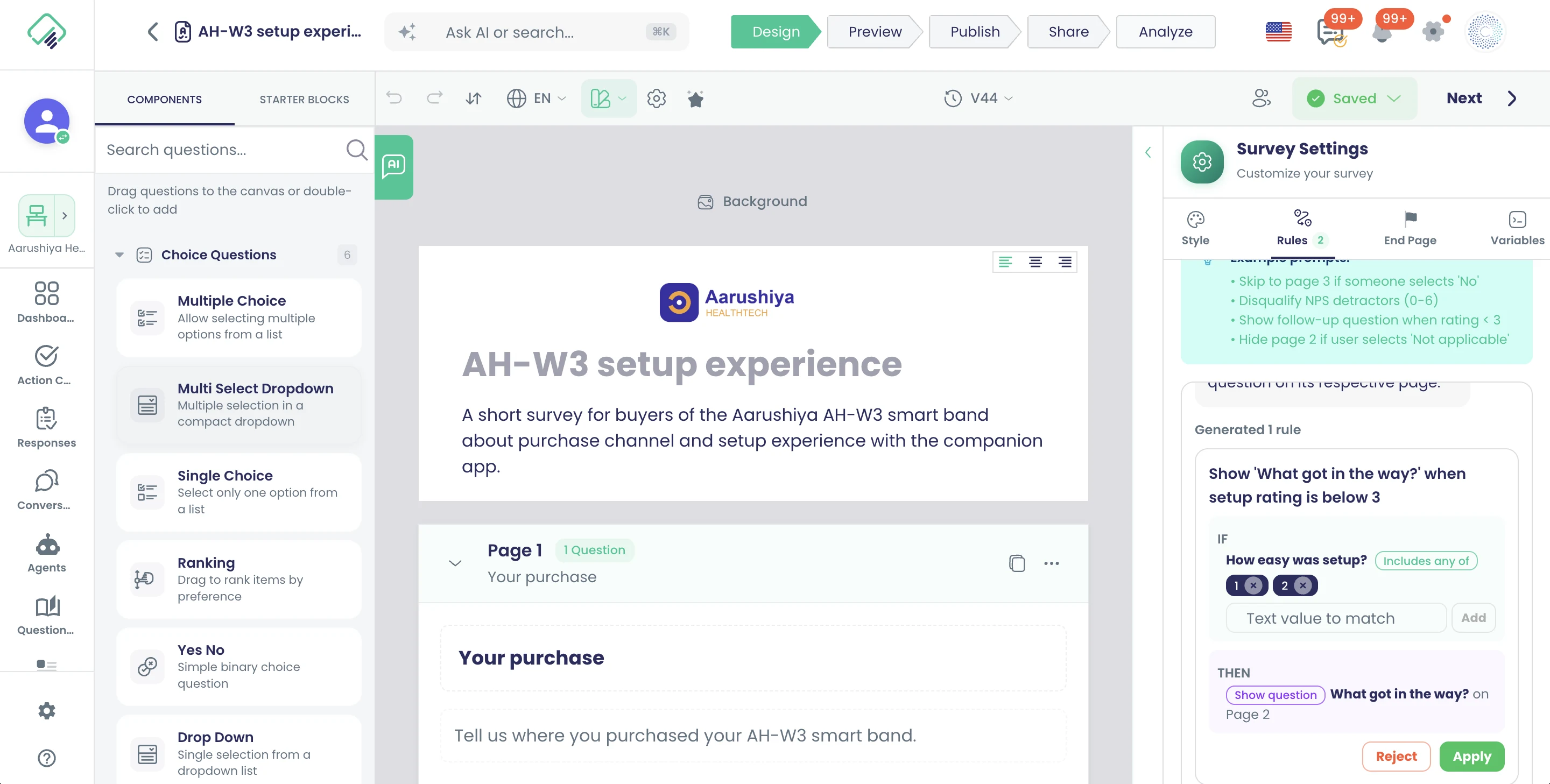Remove value 1 chip from rule
The width and height of the screenshot is (1550, 784).
tap(1253, 585)
